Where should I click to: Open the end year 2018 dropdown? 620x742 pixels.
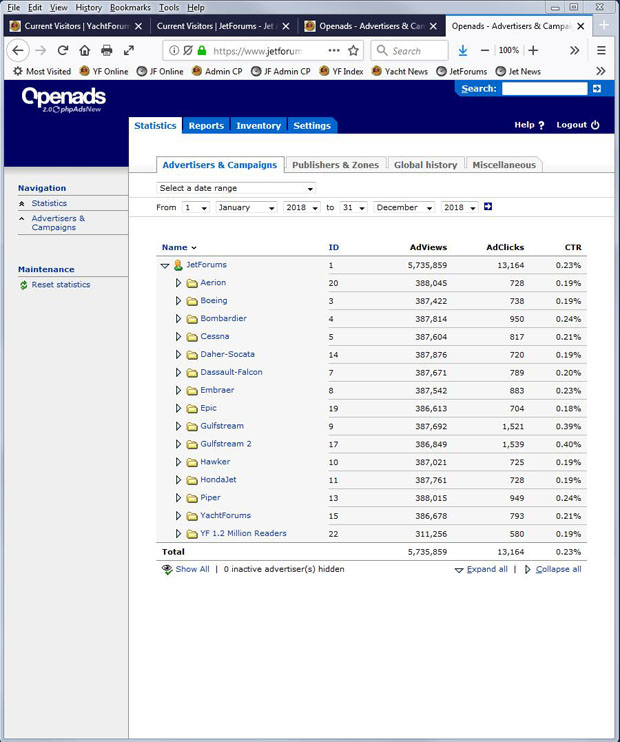tap(459, 207)
